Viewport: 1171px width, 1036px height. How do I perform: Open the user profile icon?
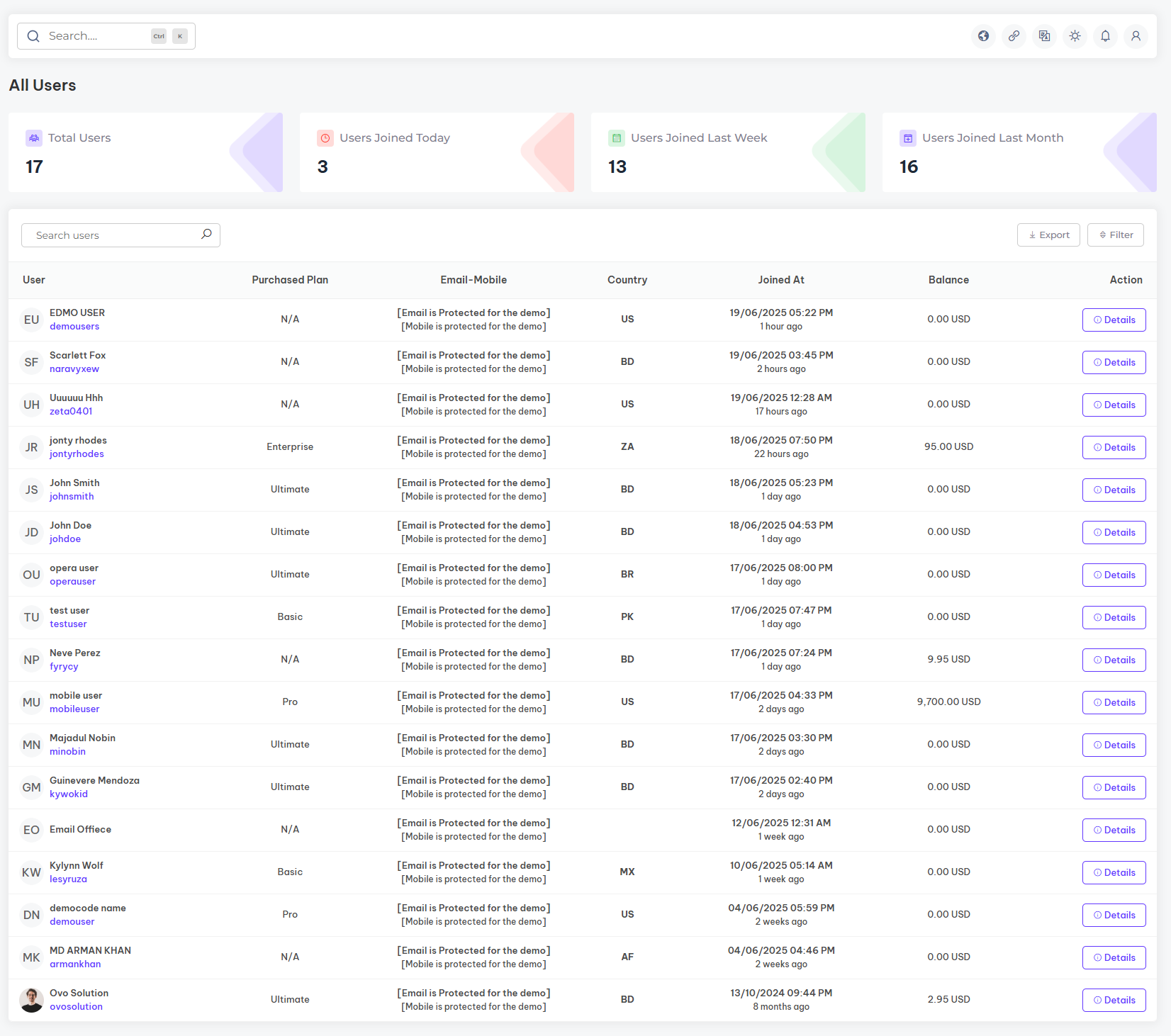(1136, 36)
